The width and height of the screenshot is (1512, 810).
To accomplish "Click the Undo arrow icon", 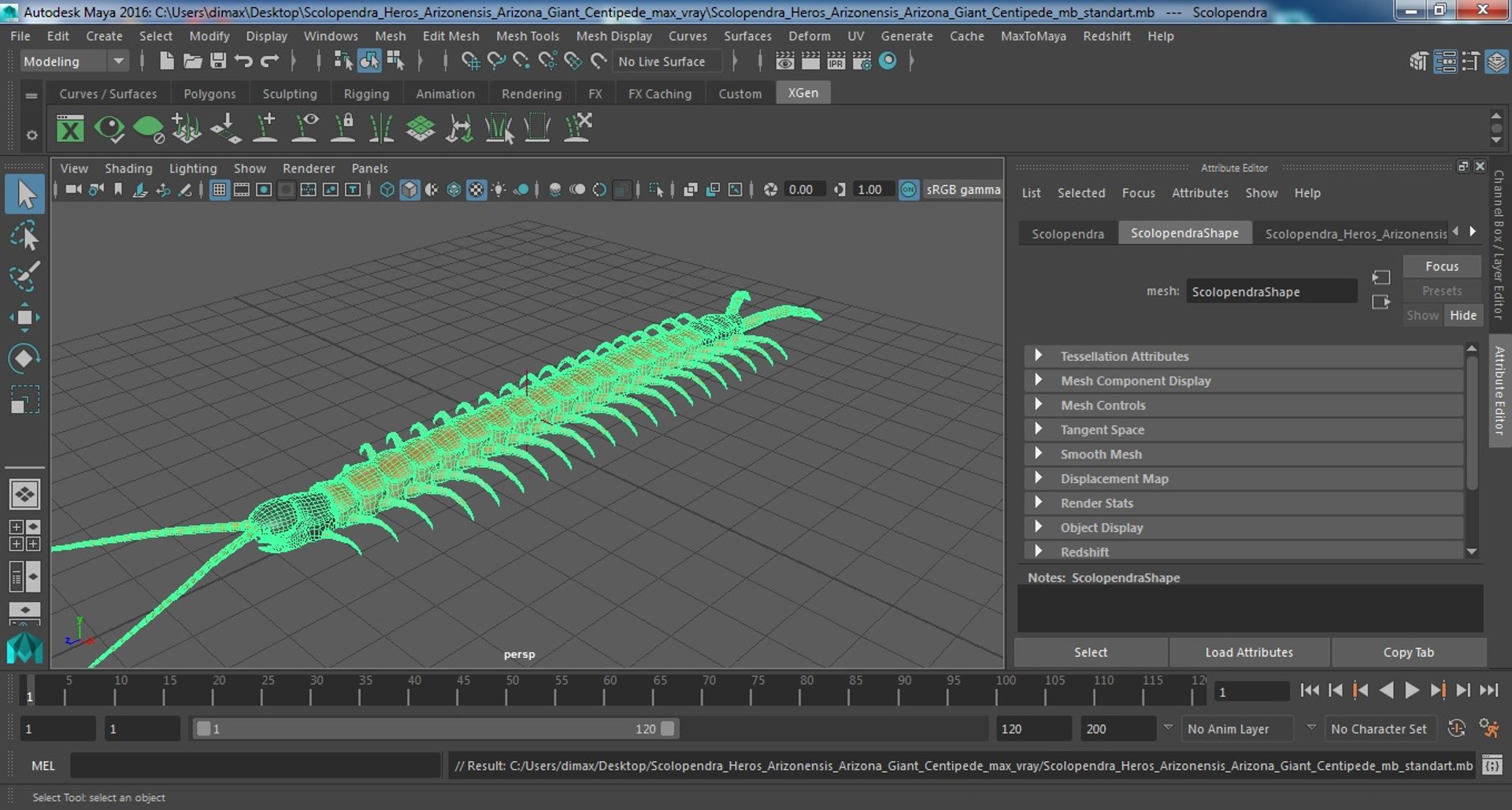I will click(243, 61).
